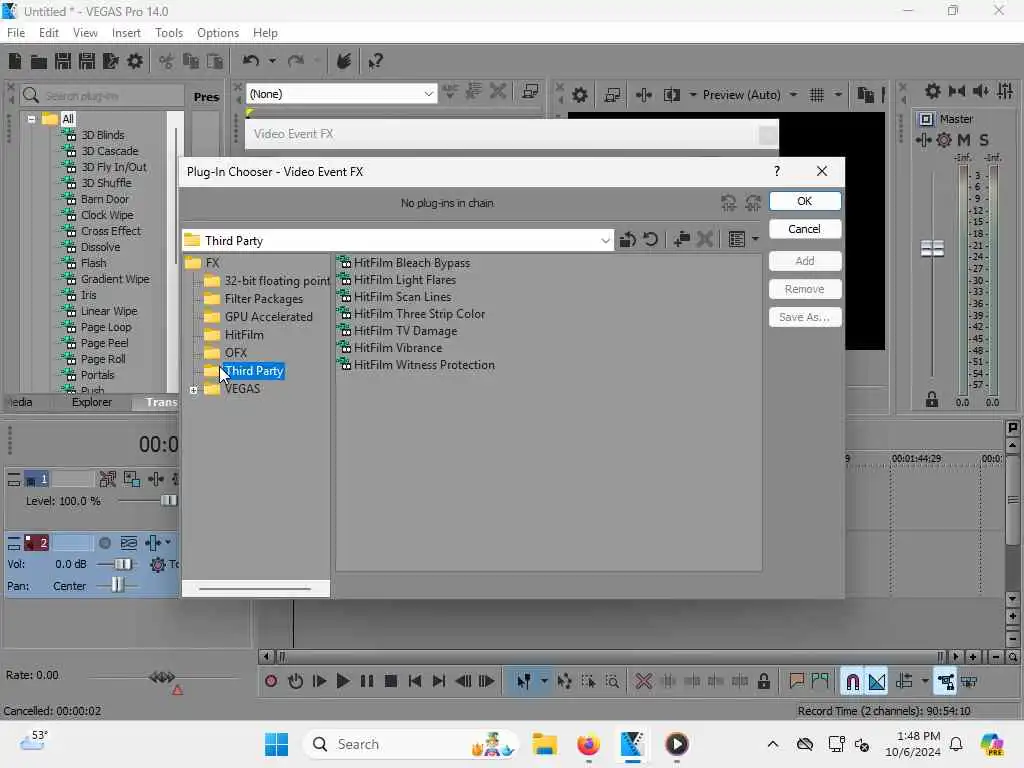
Task: Select HitFilm Witness Protection plug-in
Action: tap(424, 364)
